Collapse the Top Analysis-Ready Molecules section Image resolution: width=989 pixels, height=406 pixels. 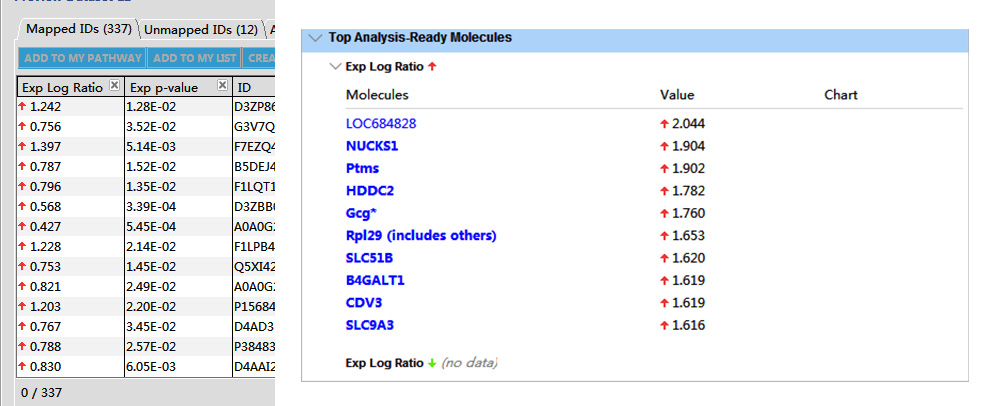(x=316, y=38)
